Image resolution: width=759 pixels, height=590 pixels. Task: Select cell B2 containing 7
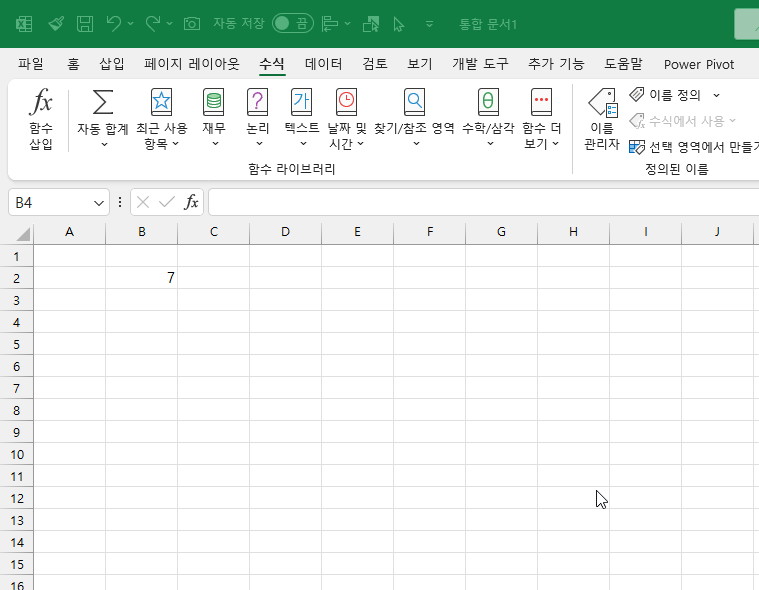[141, 278]
